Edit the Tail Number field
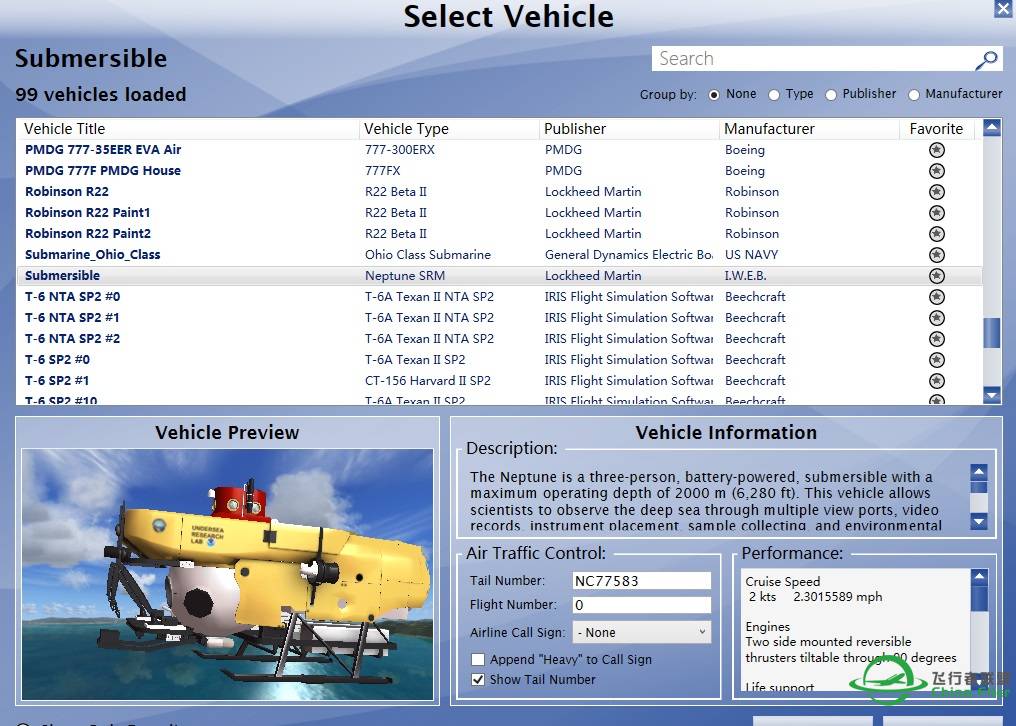The image size is (1016, 726). [641, 581]
